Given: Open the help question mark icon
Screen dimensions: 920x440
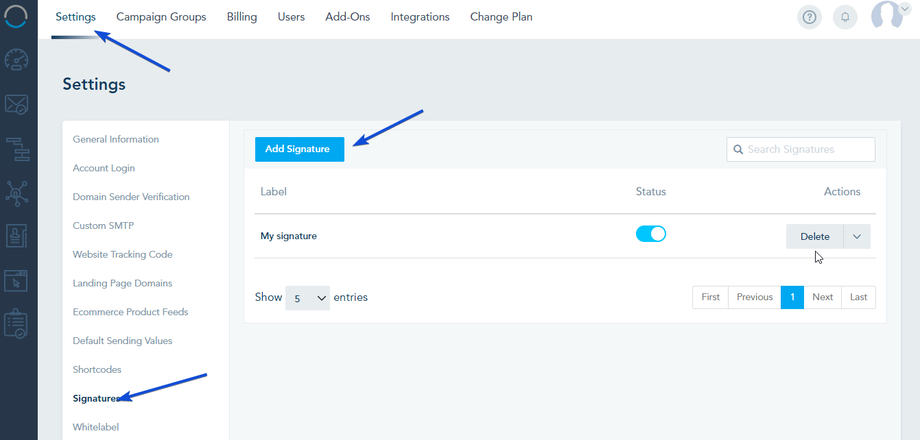Looking at the screenshot, I should pos(810,17).
